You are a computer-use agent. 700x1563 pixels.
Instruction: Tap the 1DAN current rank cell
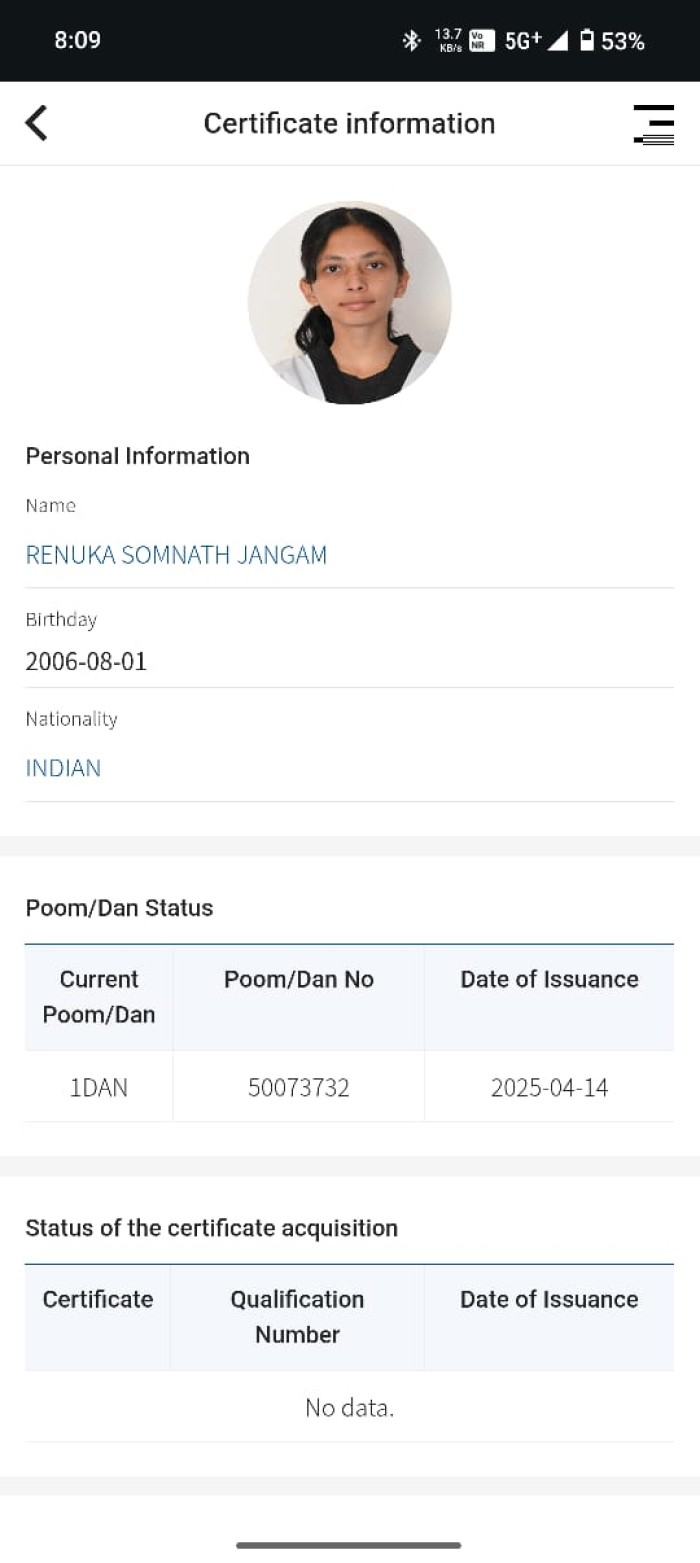click(x=99, y=1087)
